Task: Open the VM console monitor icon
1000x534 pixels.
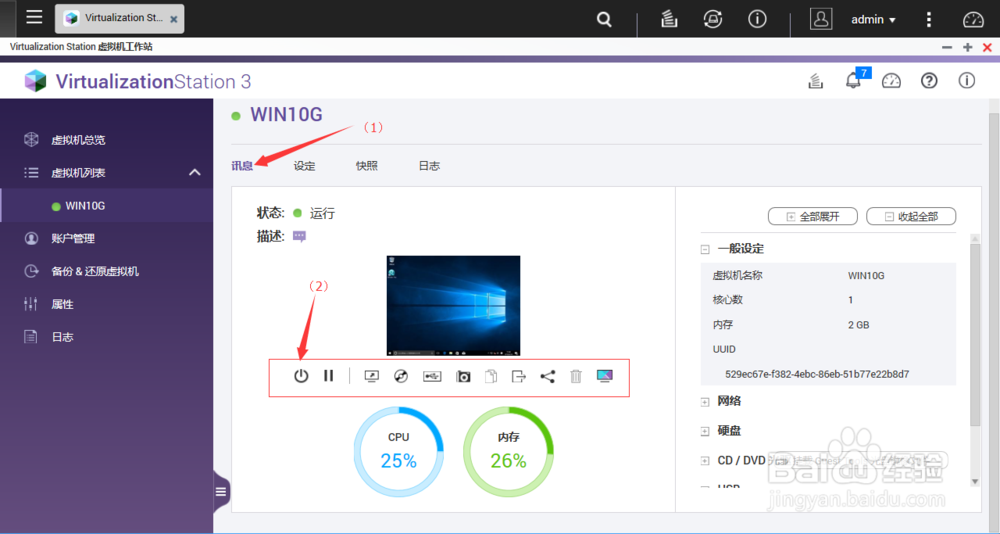Action: pos(371,377)
